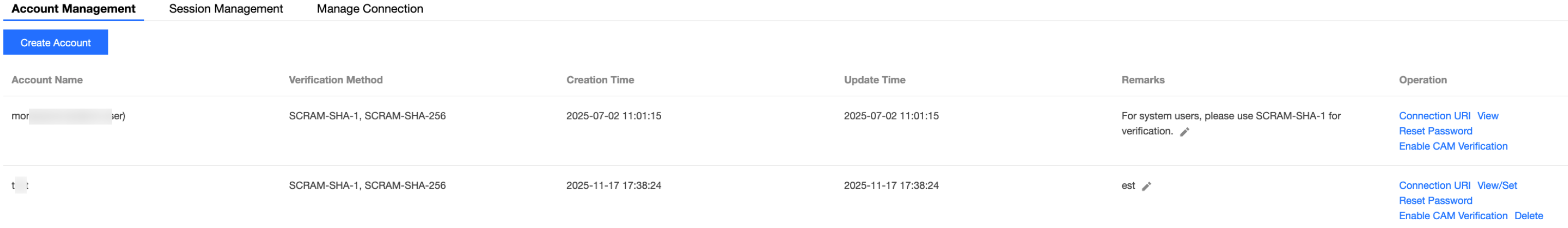Enable CAM Verification for first account
This screenshot has width=1568, height=228.
(x=1453, y=146)
